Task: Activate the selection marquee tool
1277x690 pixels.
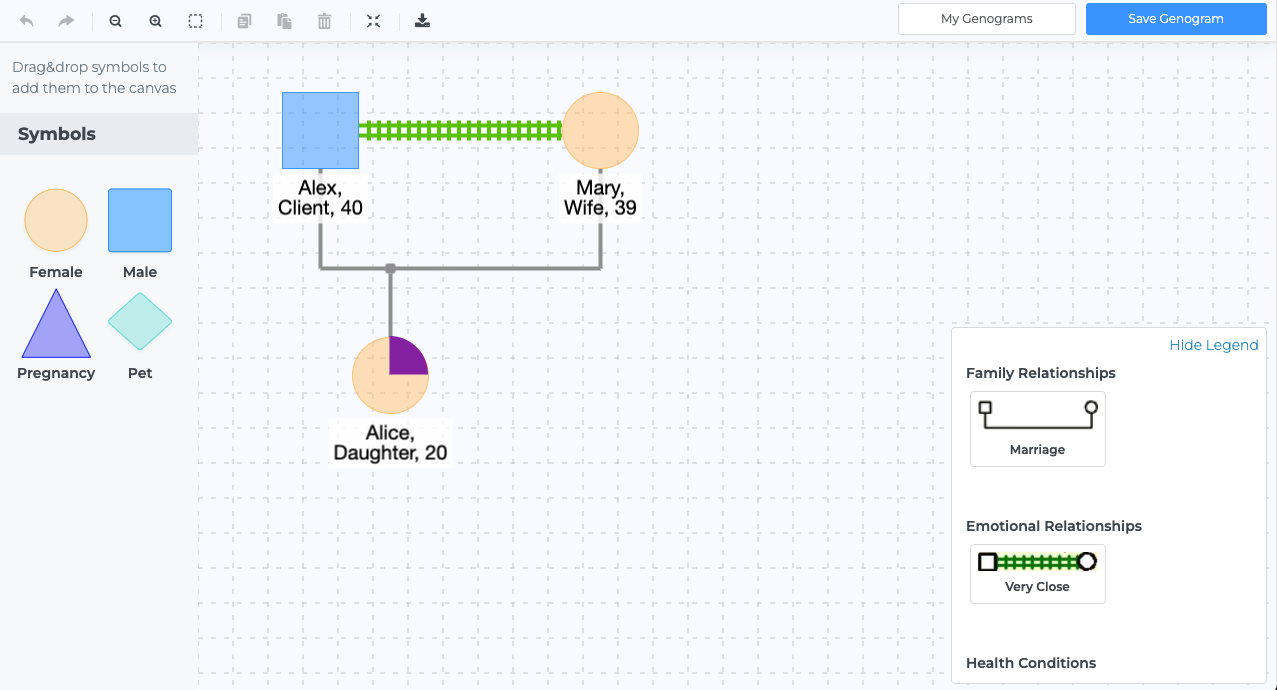Action: 195,20
